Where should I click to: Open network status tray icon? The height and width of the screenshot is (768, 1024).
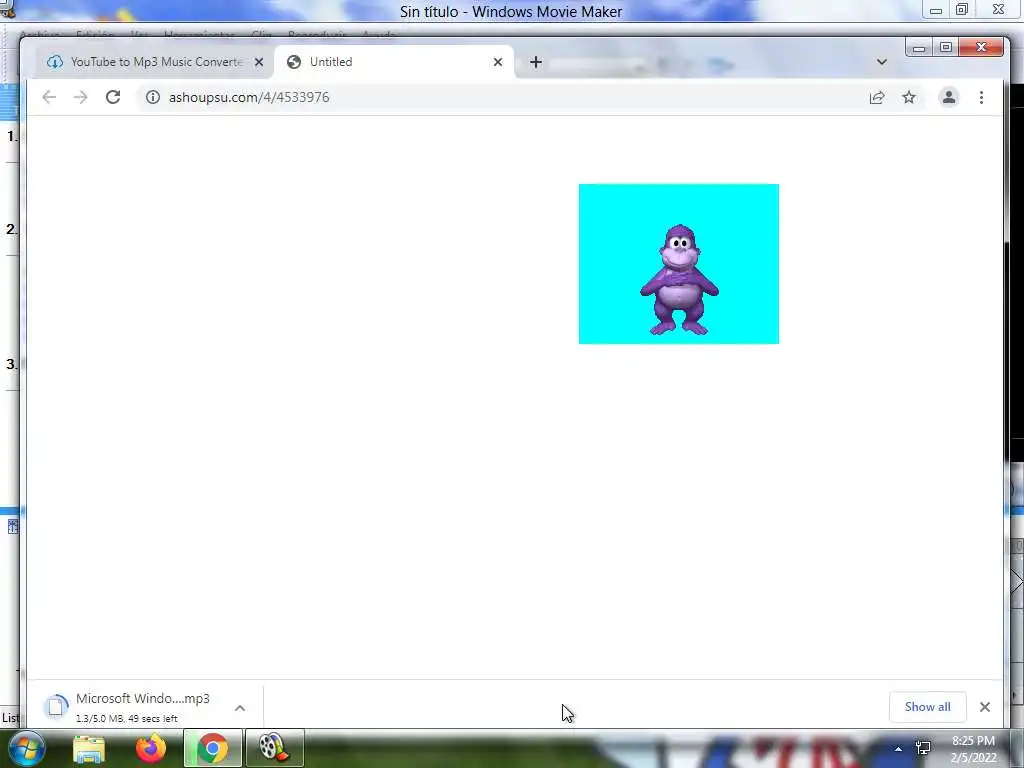point(923,748)
